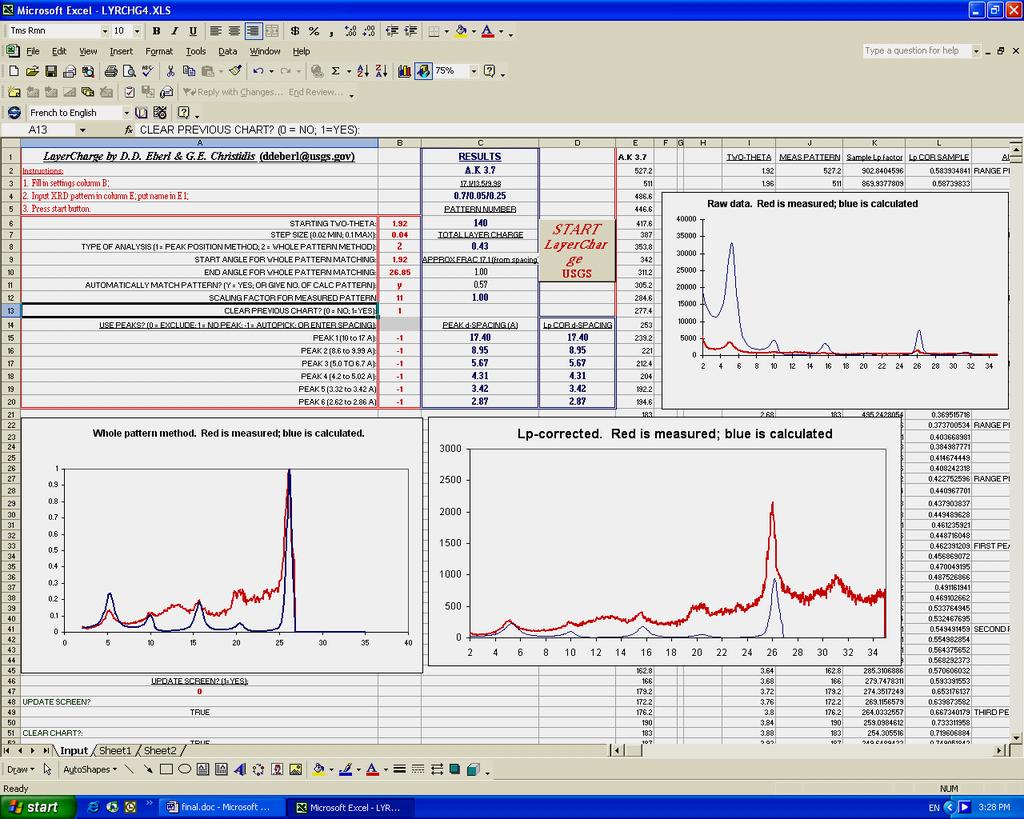Open the Tools menu
This screenshot has height=819, width=1024.
[x=195, y=51]
